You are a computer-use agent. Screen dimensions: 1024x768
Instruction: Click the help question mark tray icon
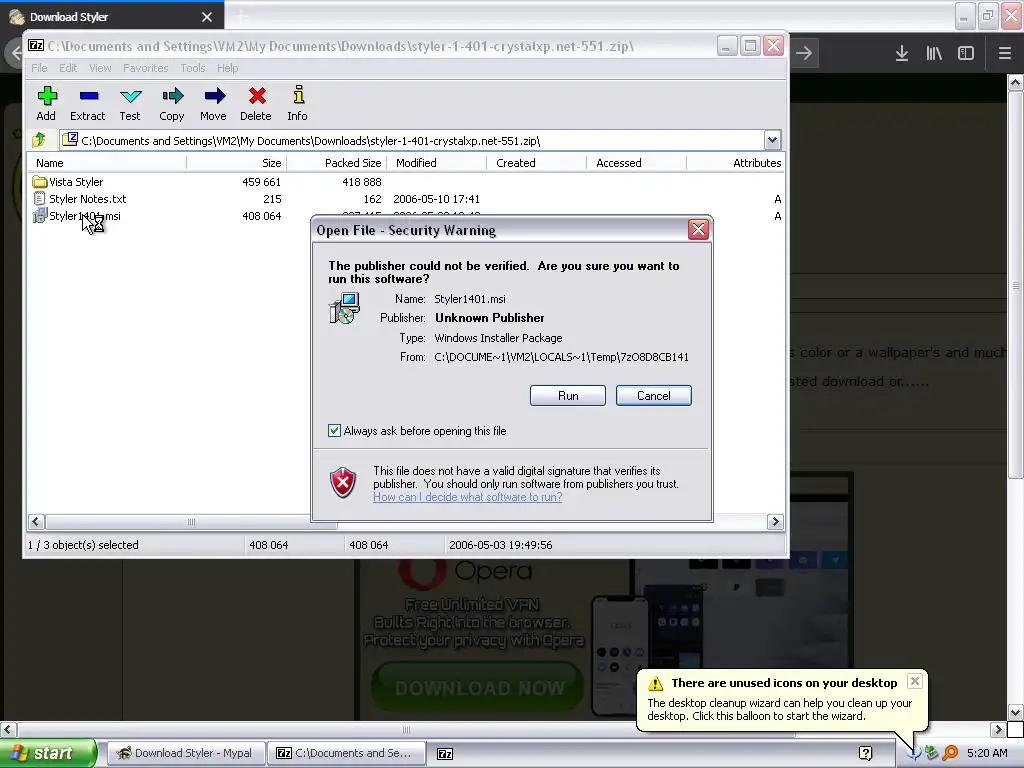pos(865,754)
